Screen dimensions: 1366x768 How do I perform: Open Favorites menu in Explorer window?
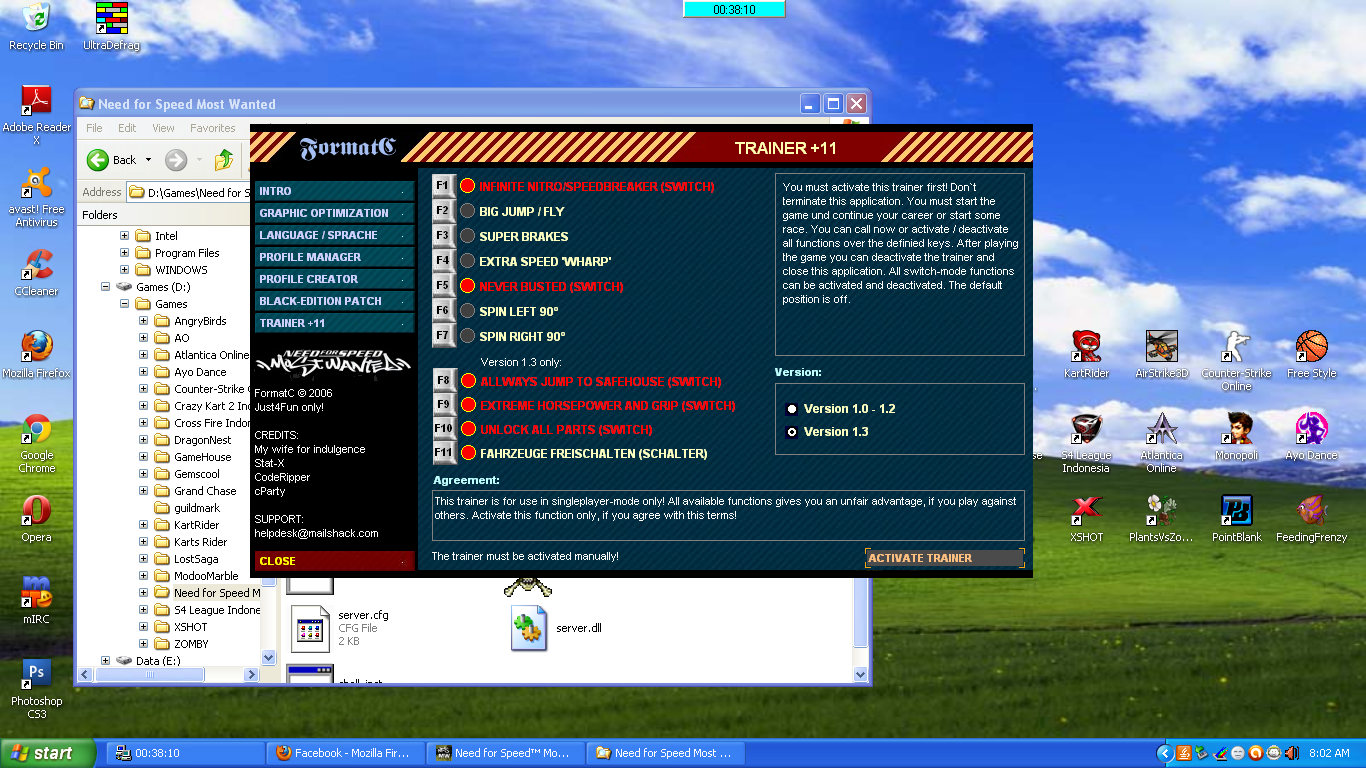point(213,128)
